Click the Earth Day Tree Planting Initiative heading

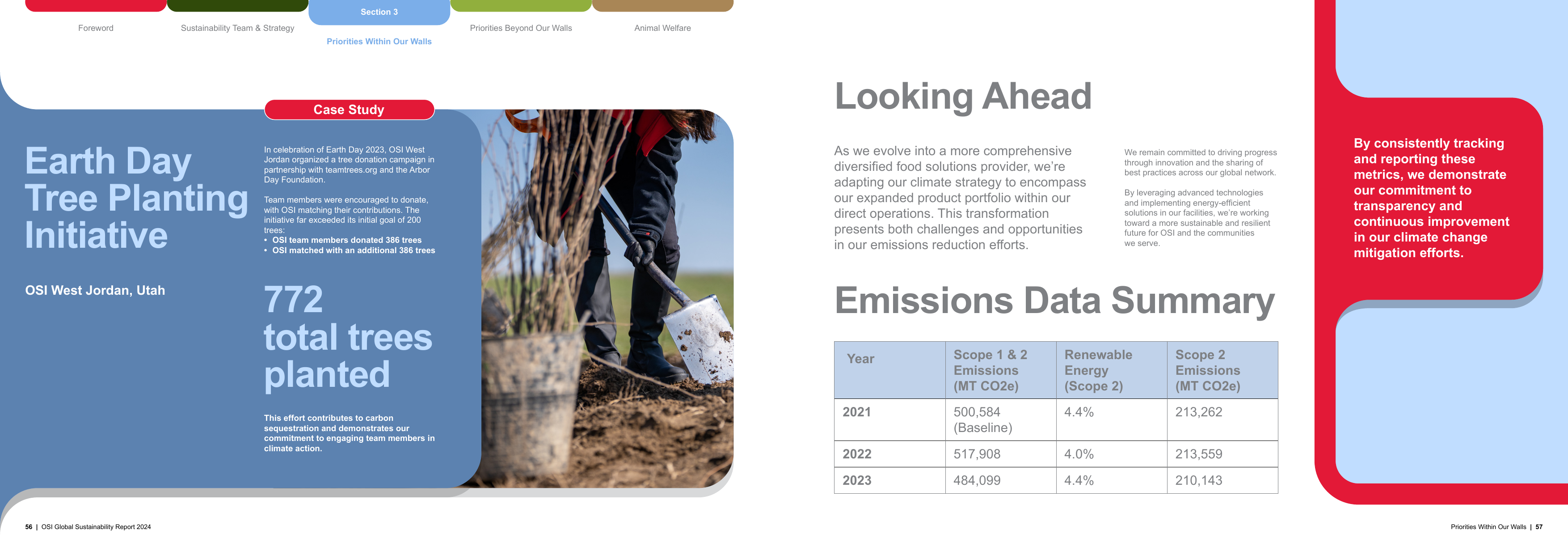coord(136,198)
